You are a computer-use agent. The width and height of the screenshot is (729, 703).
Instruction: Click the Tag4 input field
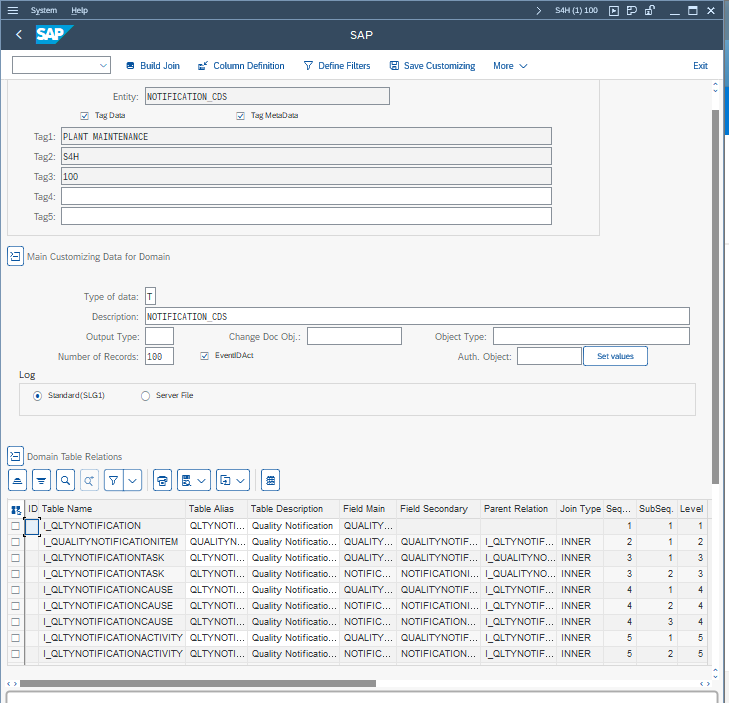coord(306,197)
